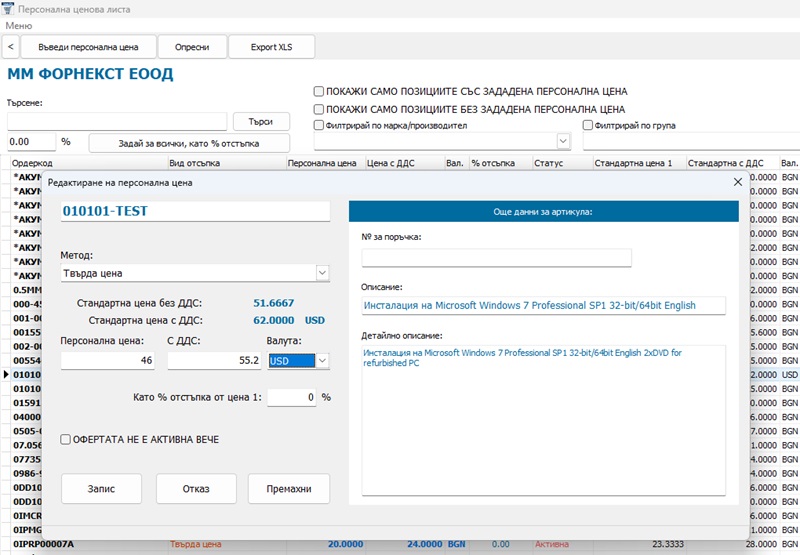
Task: Click the С ДДС field with 55.2
Action: [x=215, y=360]
